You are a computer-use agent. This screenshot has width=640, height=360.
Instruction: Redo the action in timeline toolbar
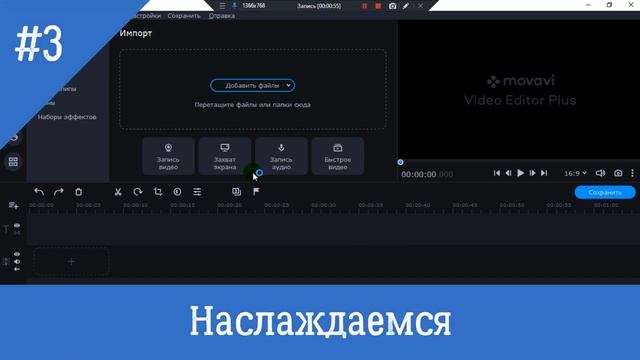[59, 192]
